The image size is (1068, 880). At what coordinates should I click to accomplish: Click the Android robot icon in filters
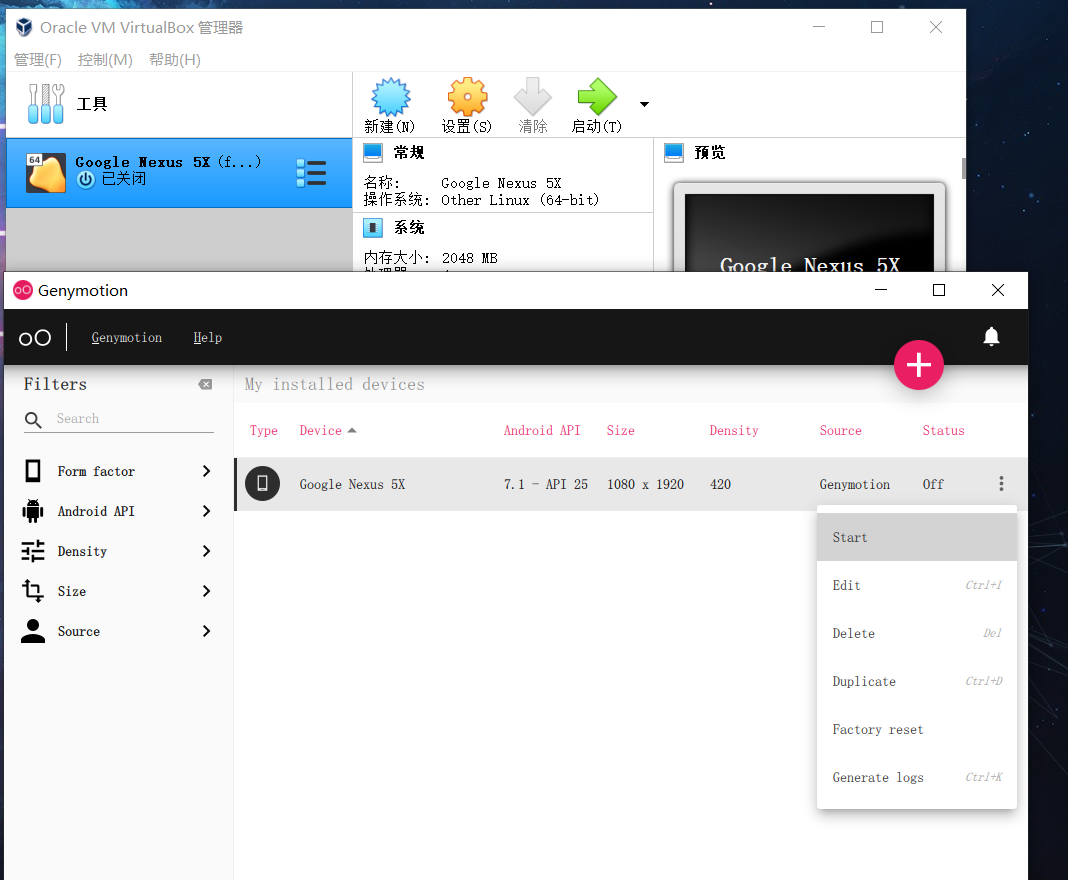point(33,511)
